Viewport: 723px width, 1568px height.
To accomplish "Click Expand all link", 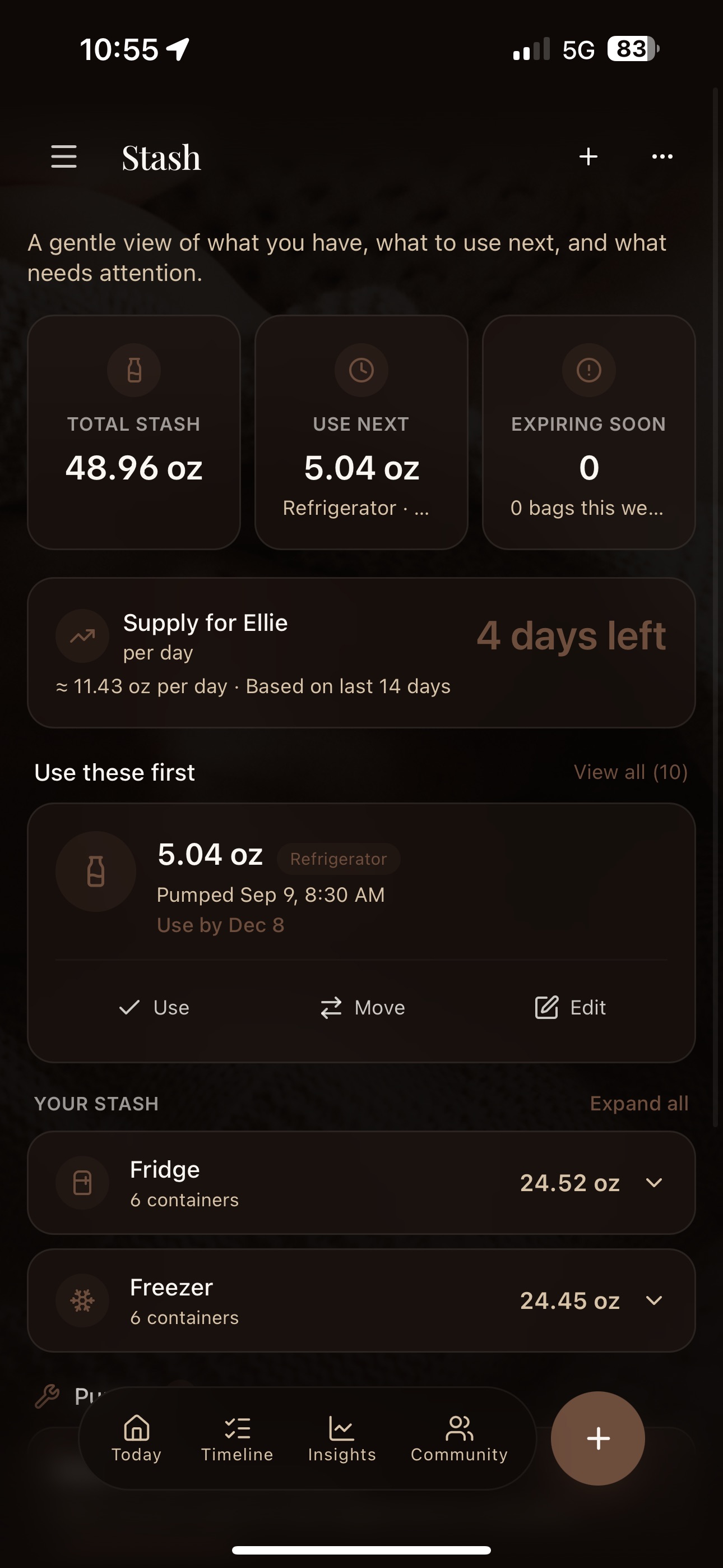I will [639, 1103].
